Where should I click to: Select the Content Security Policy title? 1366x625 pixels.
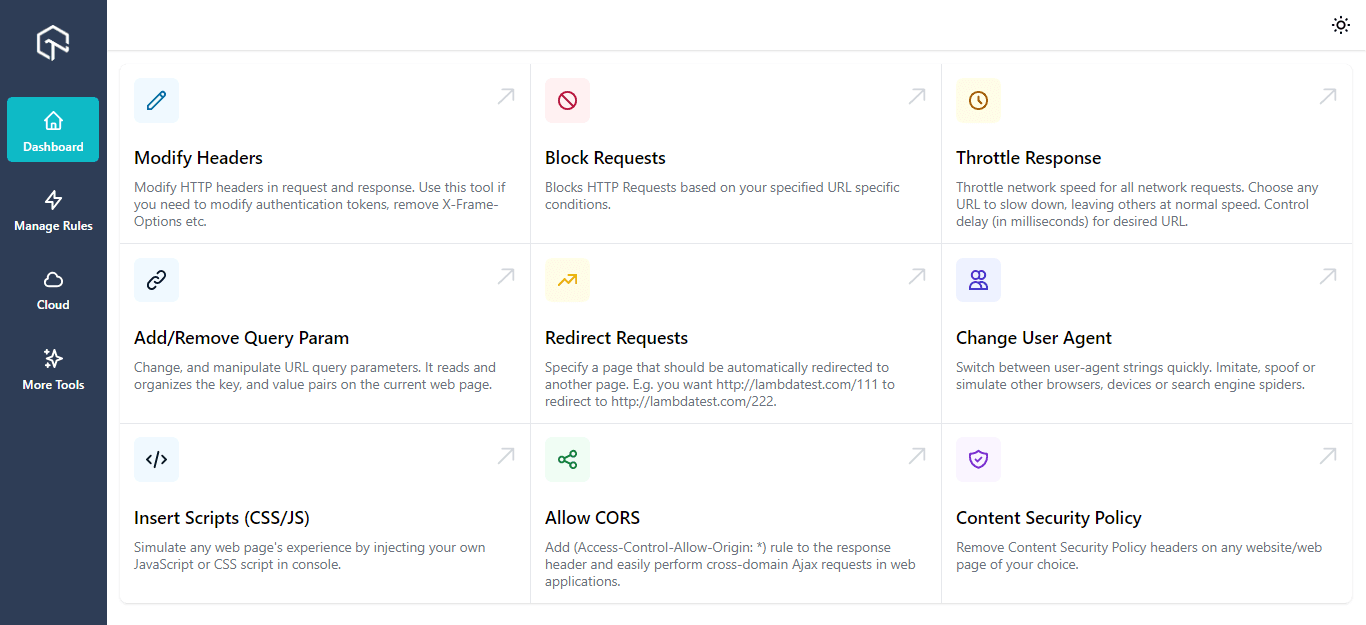pos(1048,518)
